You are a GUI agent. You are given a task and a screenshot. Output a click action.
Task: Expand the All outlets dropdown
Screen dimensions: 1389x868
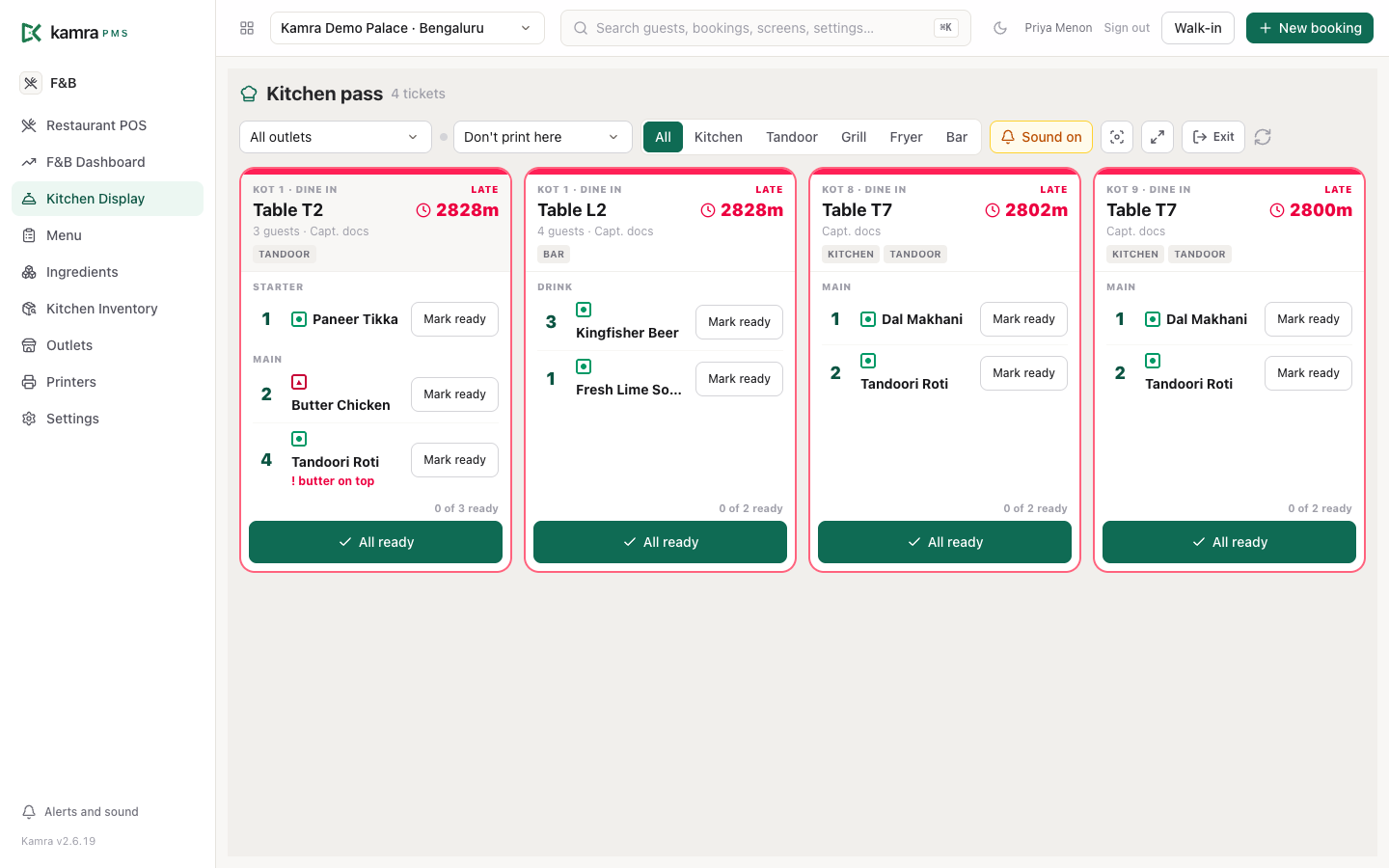click(336, 137)
